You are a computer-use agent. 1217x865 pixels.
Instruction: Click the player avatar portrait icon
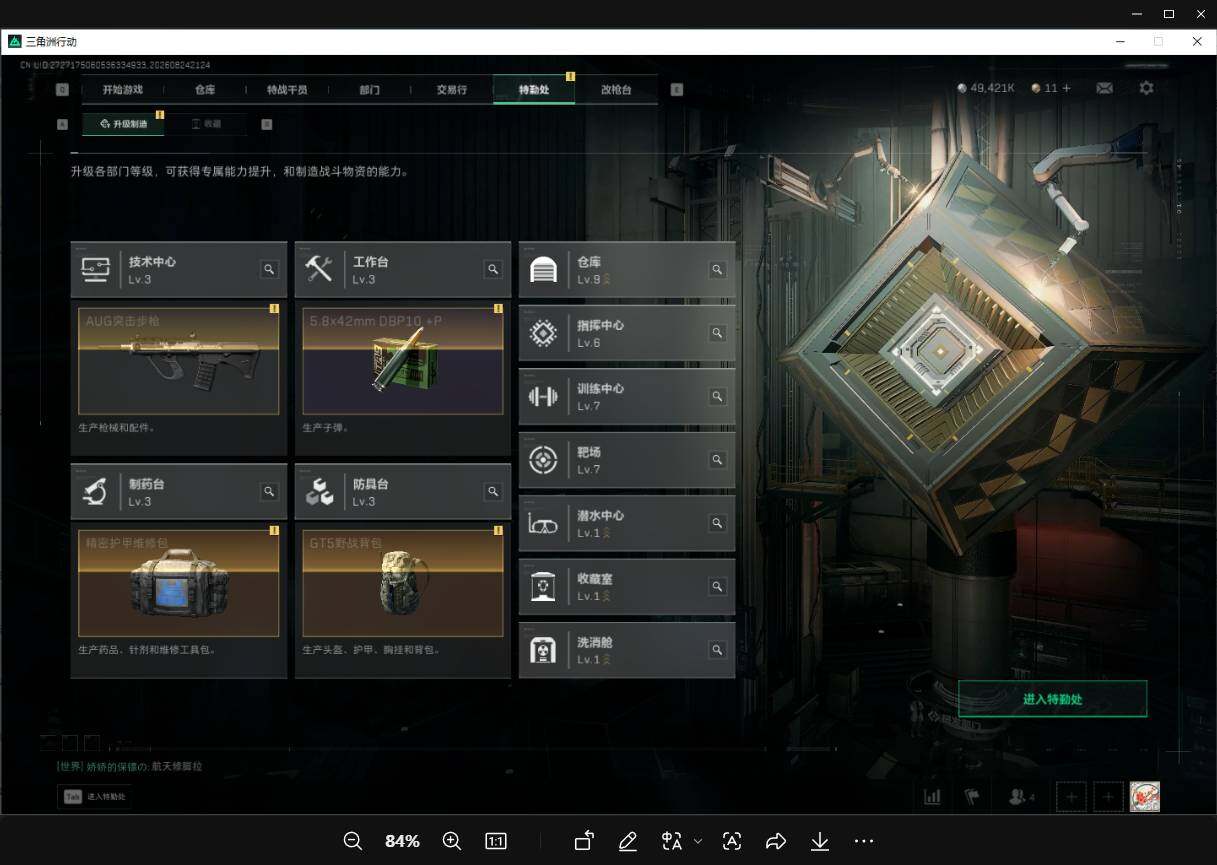[x=1145, y=797]
